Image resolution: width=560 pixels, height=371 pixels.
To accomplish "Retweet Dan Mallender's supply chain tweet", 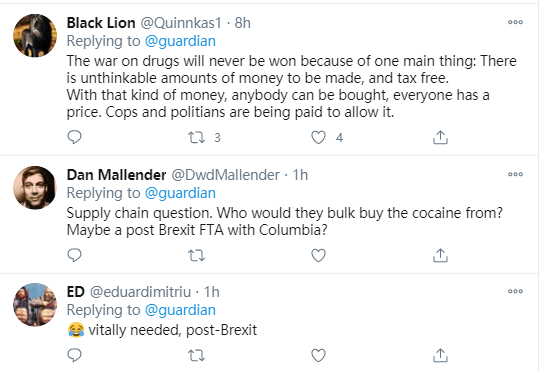I will 196,256.
